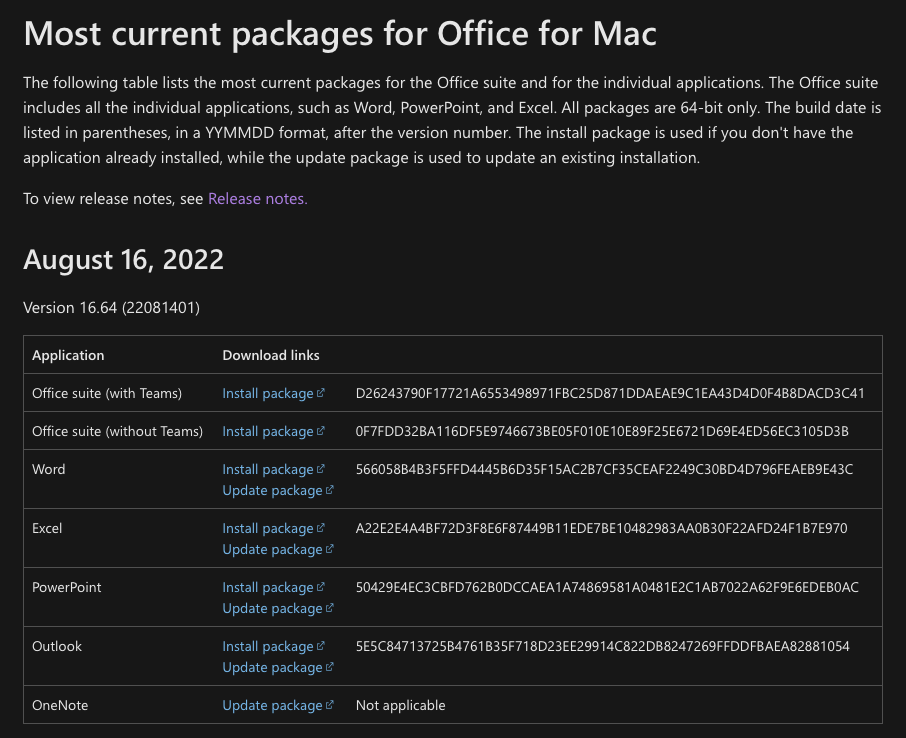Download the Word update package
The width and height of the screenshot is (906, 738).
tap(278, 491)
